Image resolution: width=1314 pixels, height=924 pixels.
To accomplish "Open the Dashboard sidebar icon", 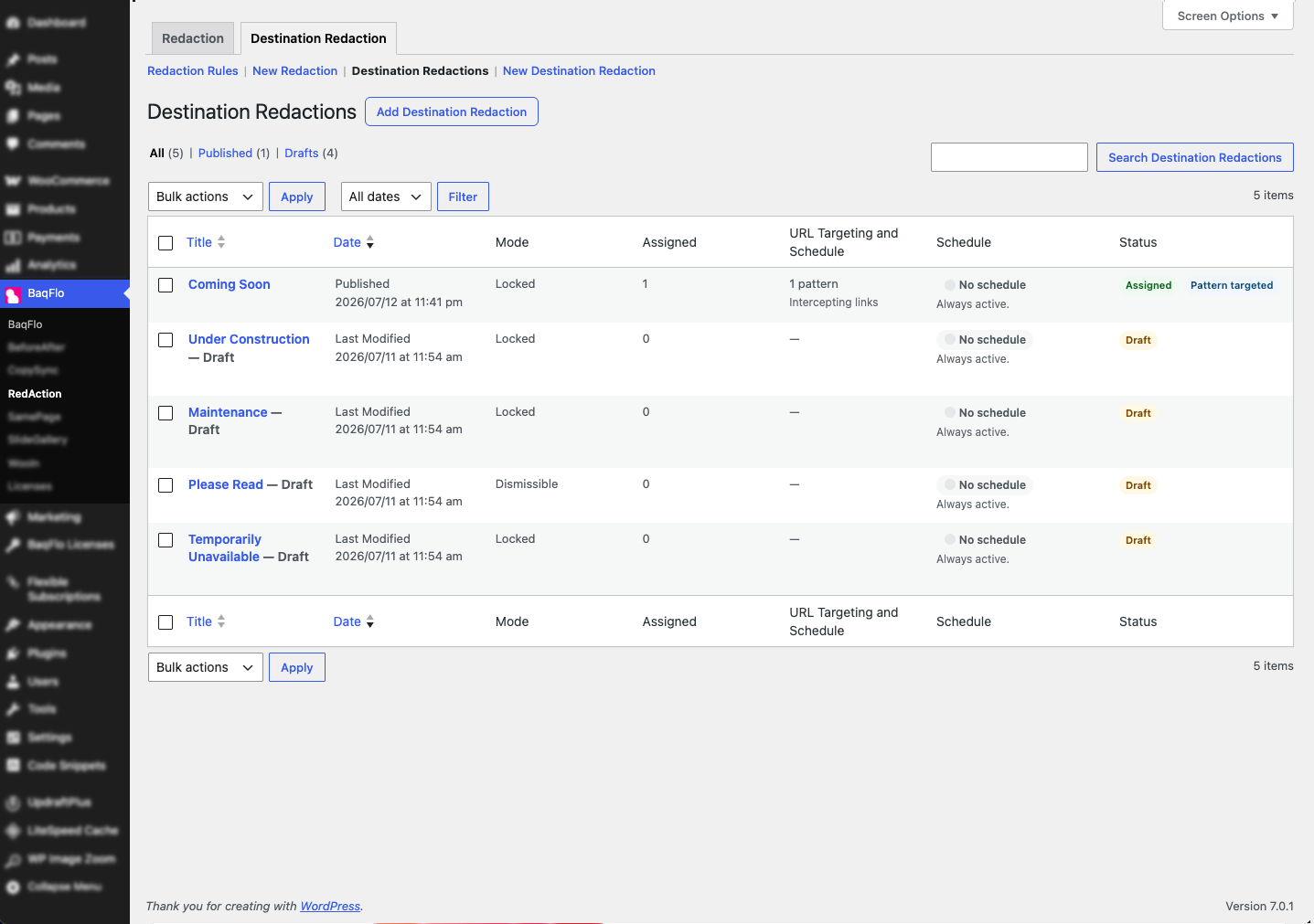I will pos(14,23).
